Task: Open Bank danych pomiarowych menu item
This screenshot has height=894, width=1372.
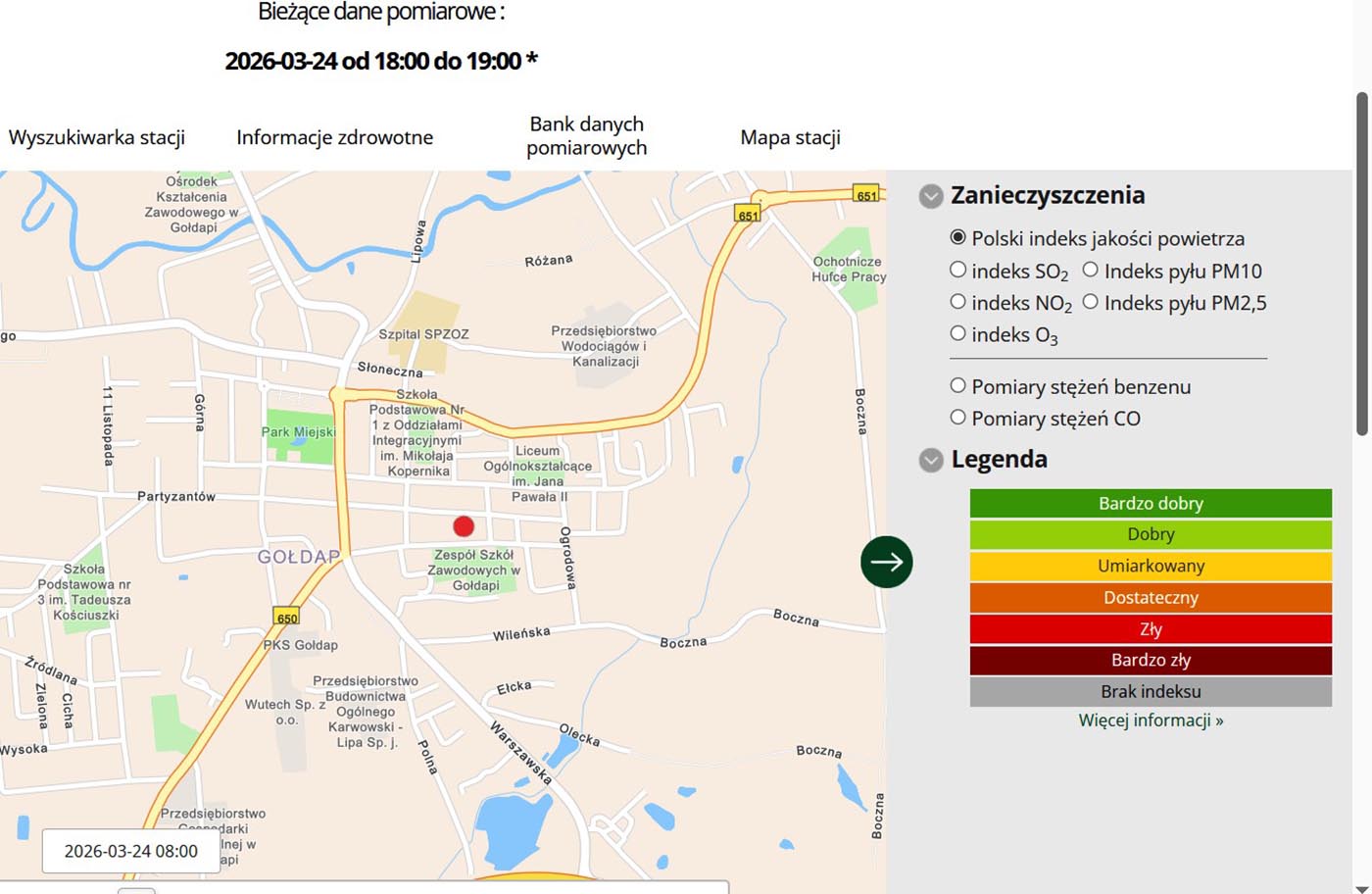Action: pos(586,136)
